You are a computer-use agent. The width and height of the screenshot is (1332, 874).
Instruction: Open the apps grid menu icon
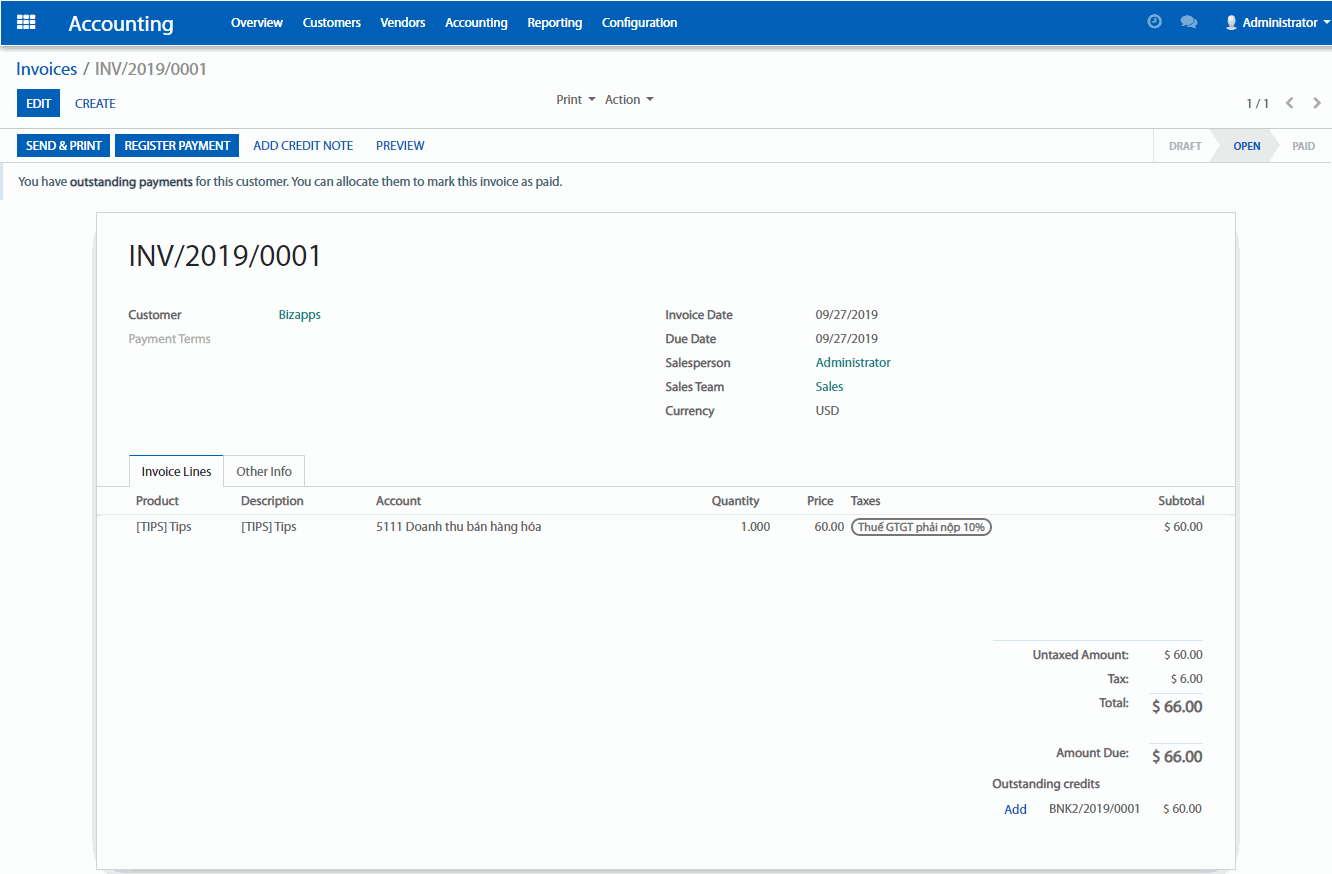(26, 22)
